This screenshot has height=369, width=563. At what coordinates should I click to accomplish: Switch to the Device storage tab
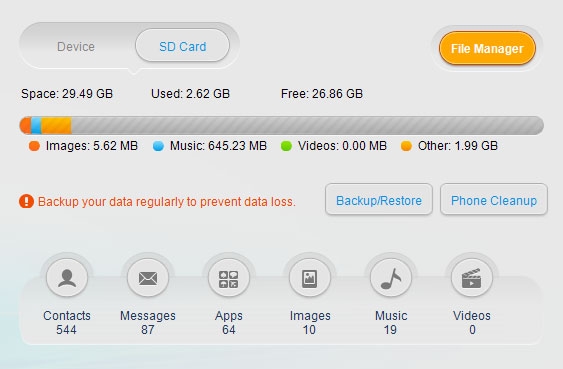(76, 46)
